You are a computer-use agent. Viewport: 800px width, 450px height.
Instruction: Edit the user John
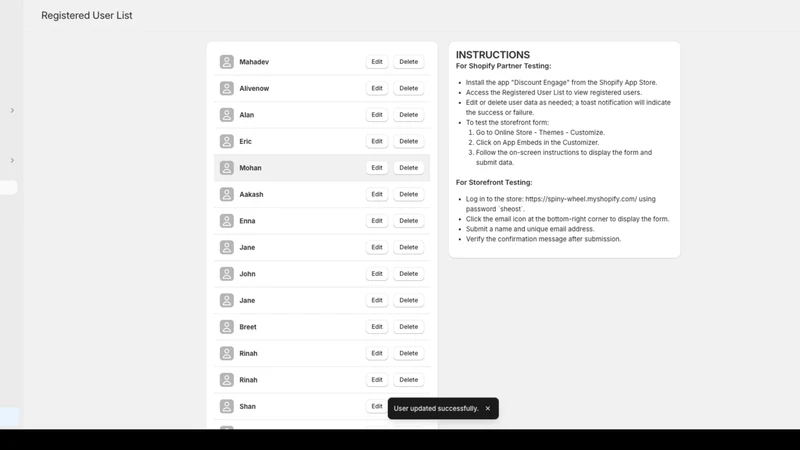(x=377, y=274)
